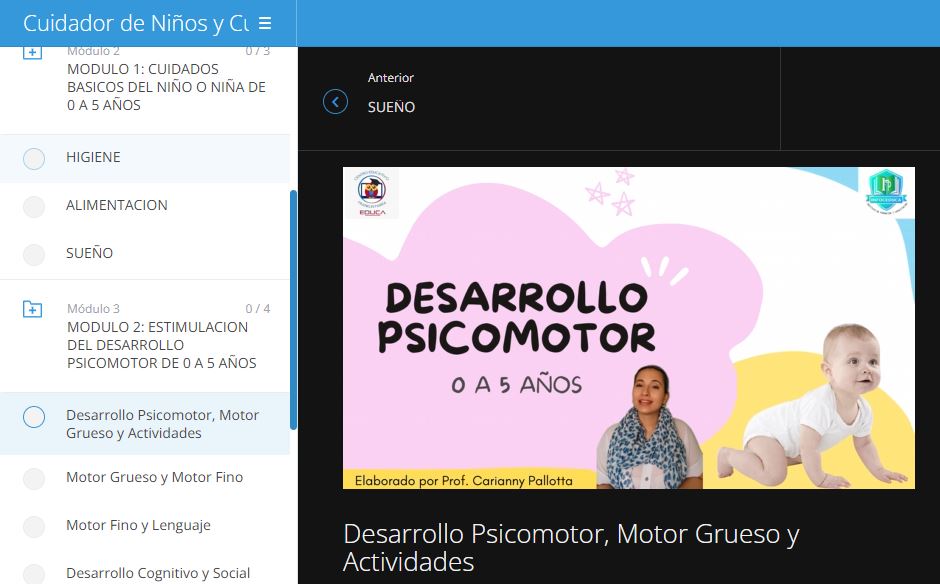Mark HIGIENE lesson completion circle
Viewport: 940px width, 584px height.
[x=34, y=158]
